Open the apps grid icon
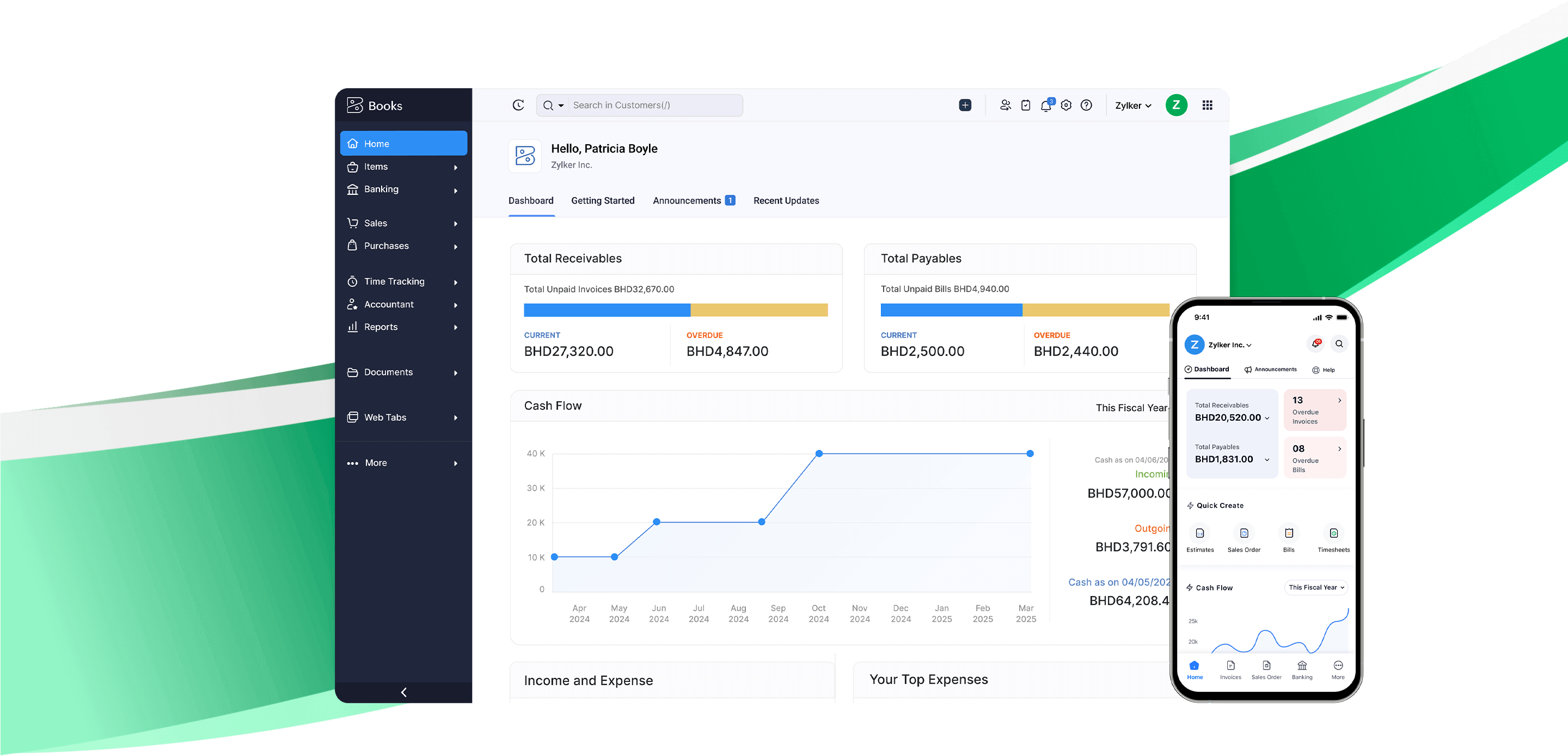 (1207, 105)
